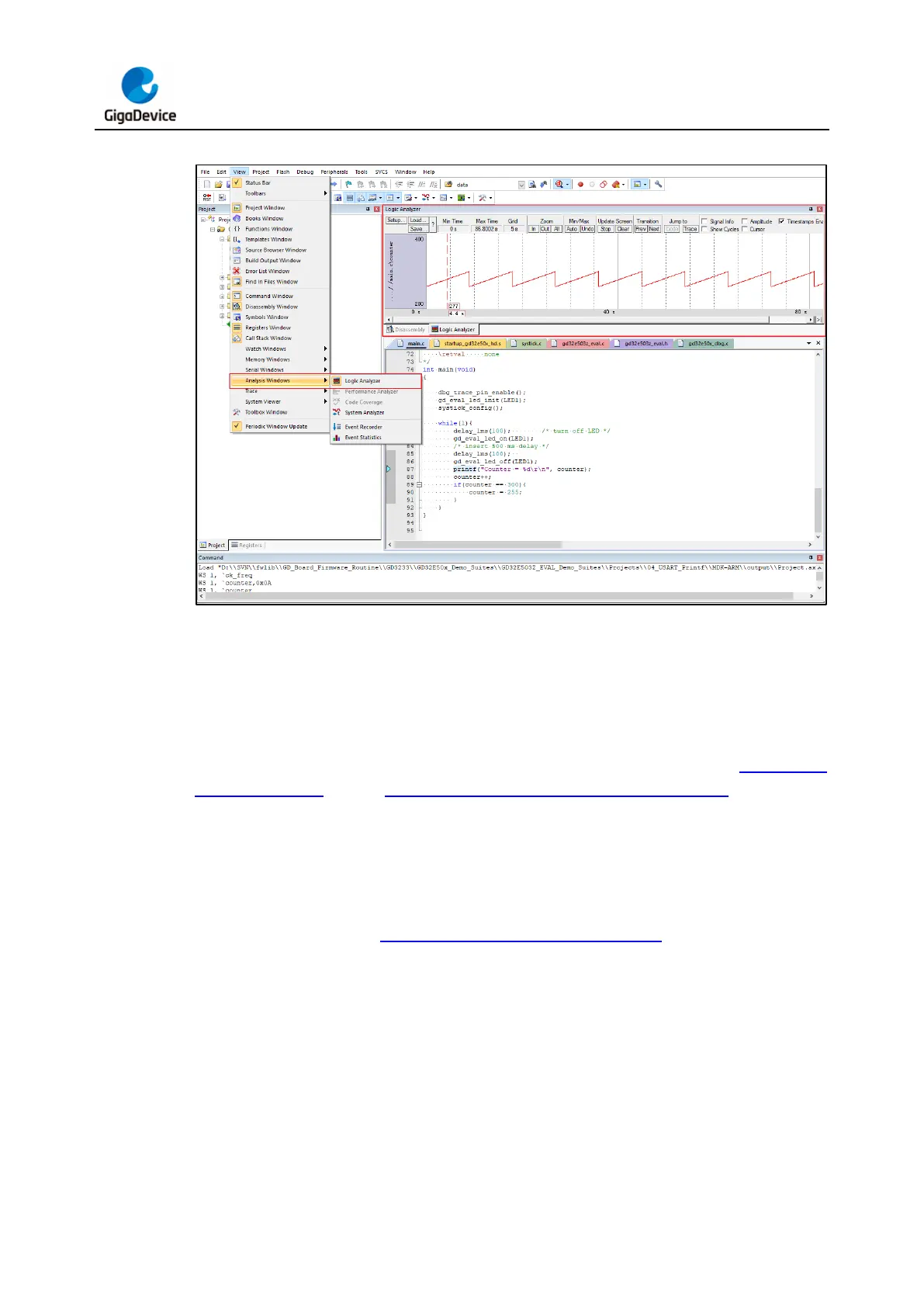Screen dimensions: 924x1307
Task: Switch to the systick.c editor tab
Action: [x=526, y=343]
